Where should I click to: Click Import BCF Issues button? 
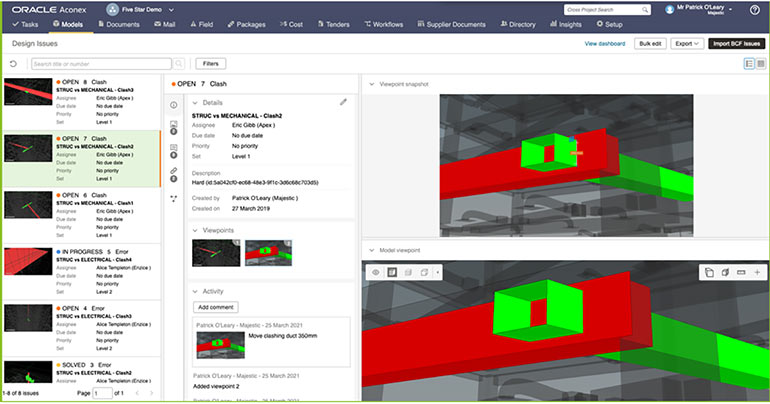click(737, 44)
